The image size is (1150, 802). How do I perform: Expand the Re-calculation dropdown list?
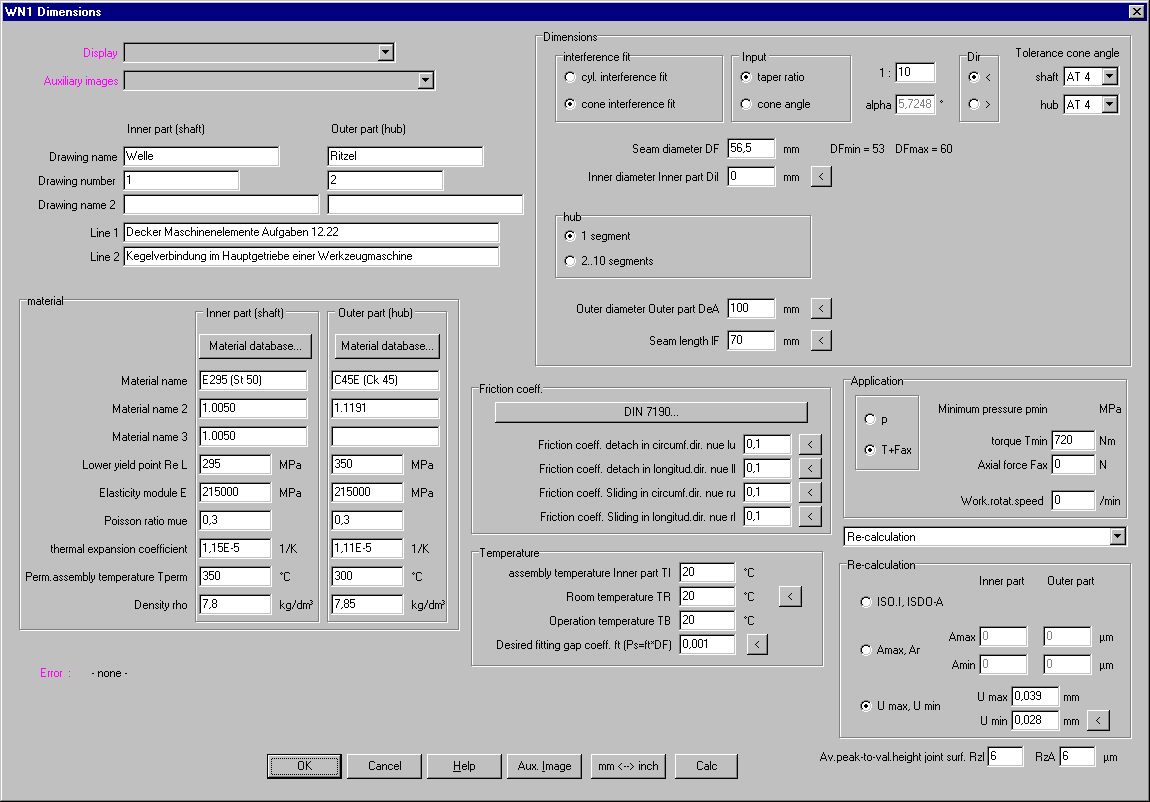click(1117, 537)
